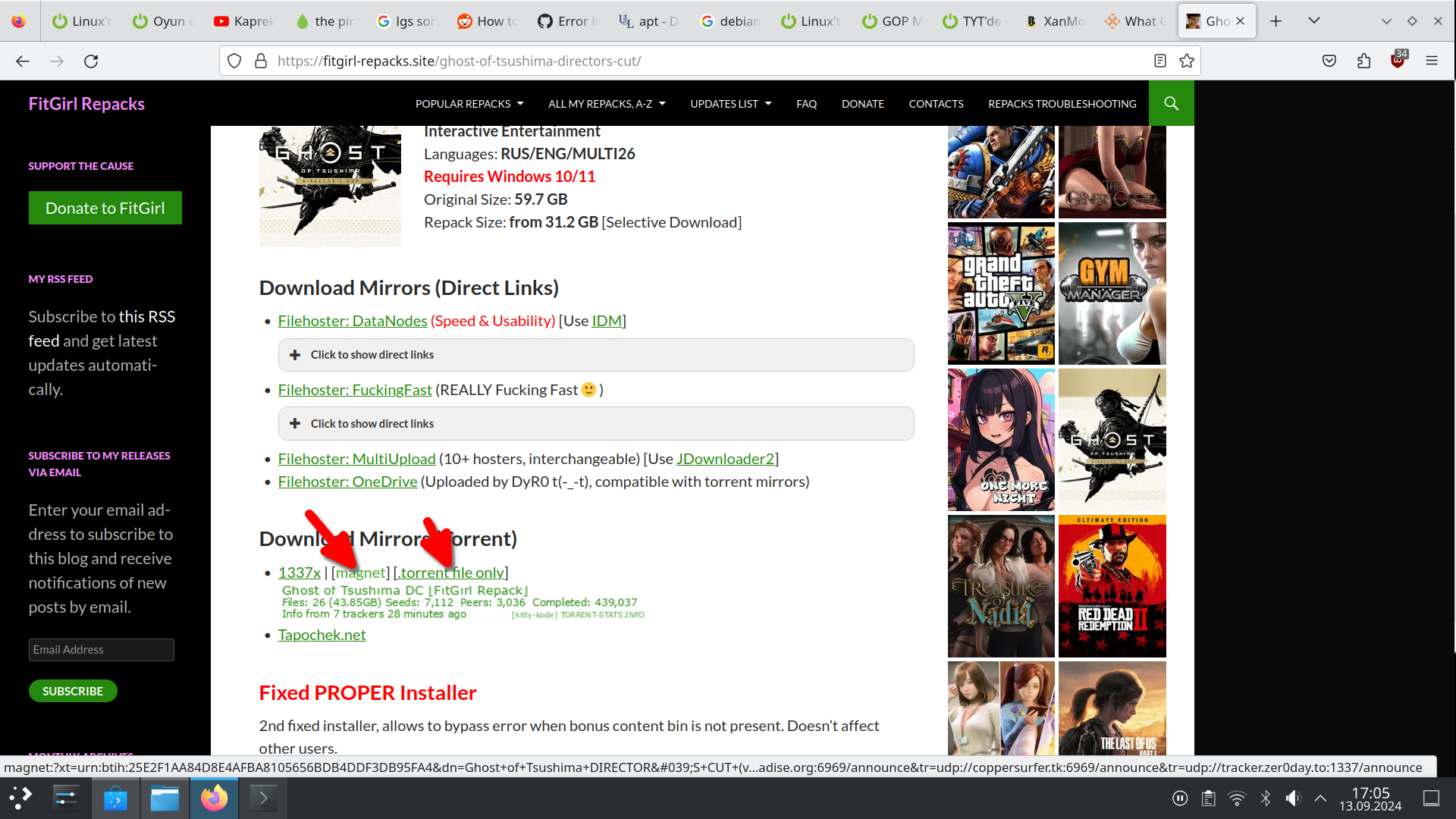Click the uBlock Origin shield icon
This screenshot has height=819, width=1456.
pyautogui.click(x=1398, y=61)
